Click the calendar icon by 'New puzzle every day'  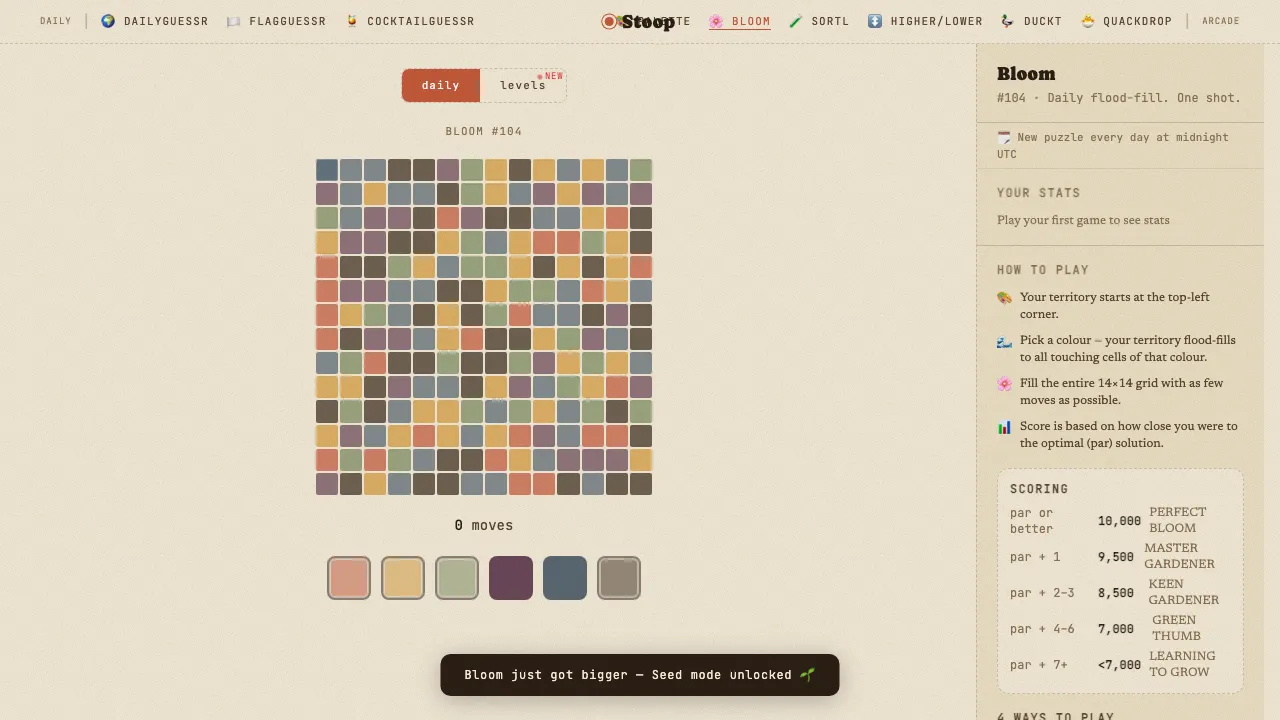(x=1004, y=137)
